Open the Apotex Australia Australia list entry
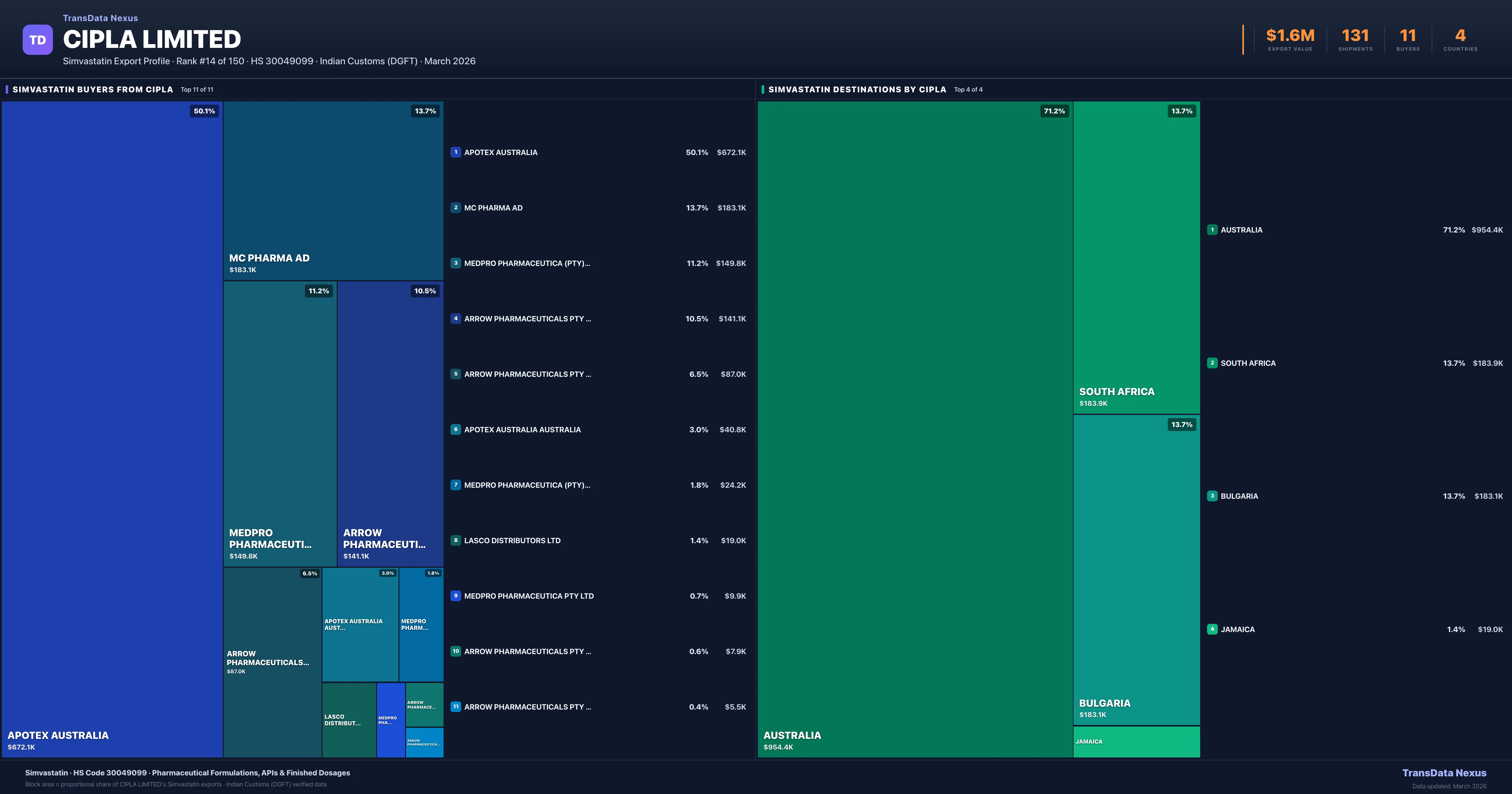Image resolution: width=1512 pixels, height=794 pixels. pos(522,429)
